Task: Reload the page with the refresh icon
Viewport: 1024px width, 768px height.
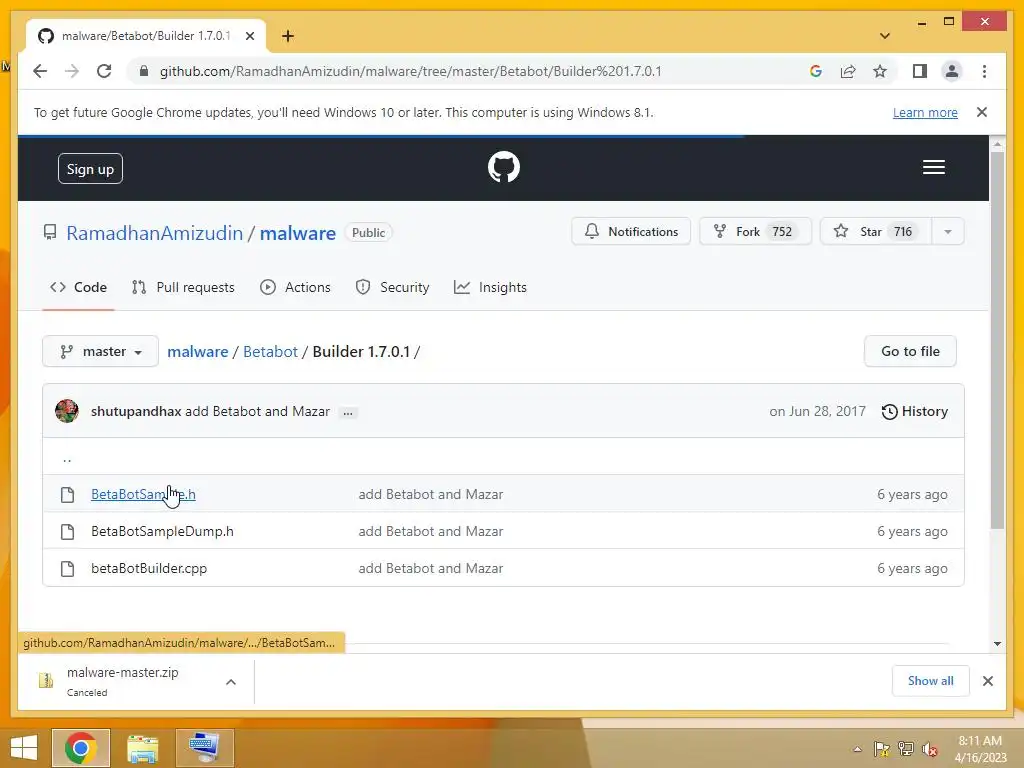Action: click(104, 71)
